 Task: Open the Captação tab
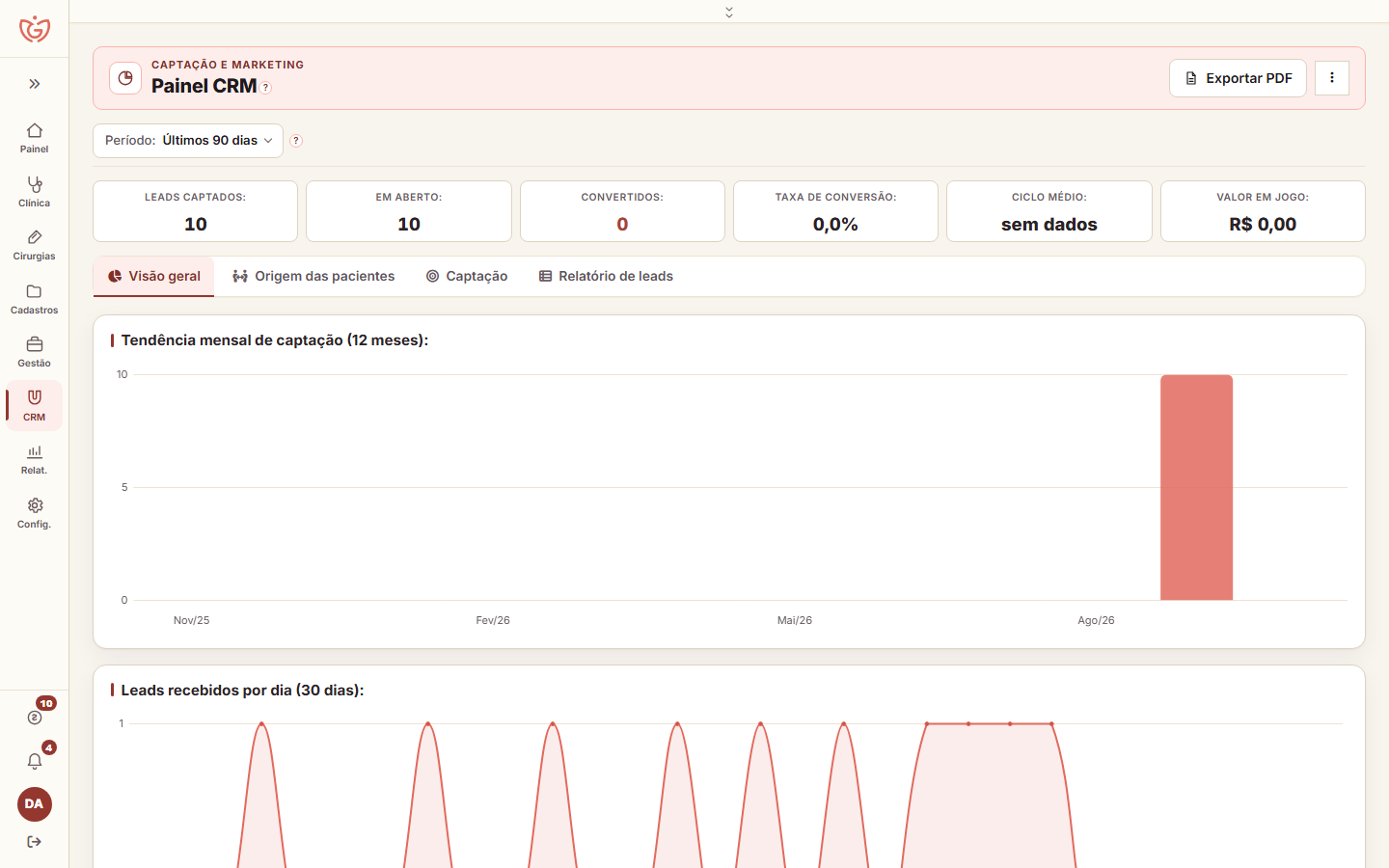click(x=467, y=276)
